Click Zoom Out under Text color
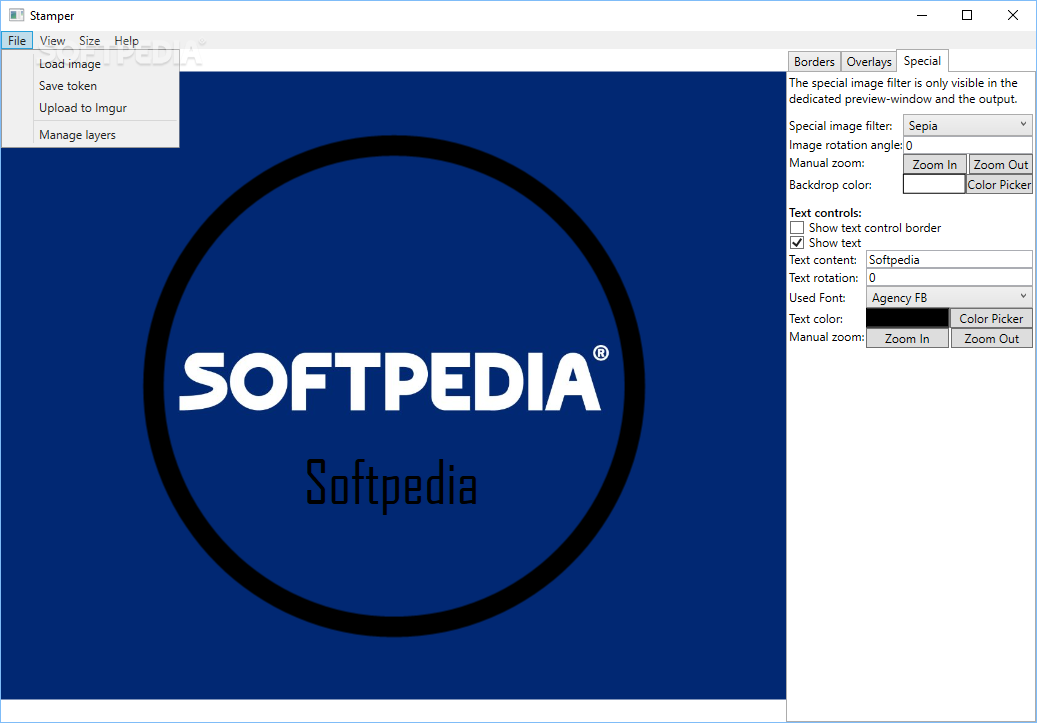Screen dimensions: 1037x723 coord(991,338)
